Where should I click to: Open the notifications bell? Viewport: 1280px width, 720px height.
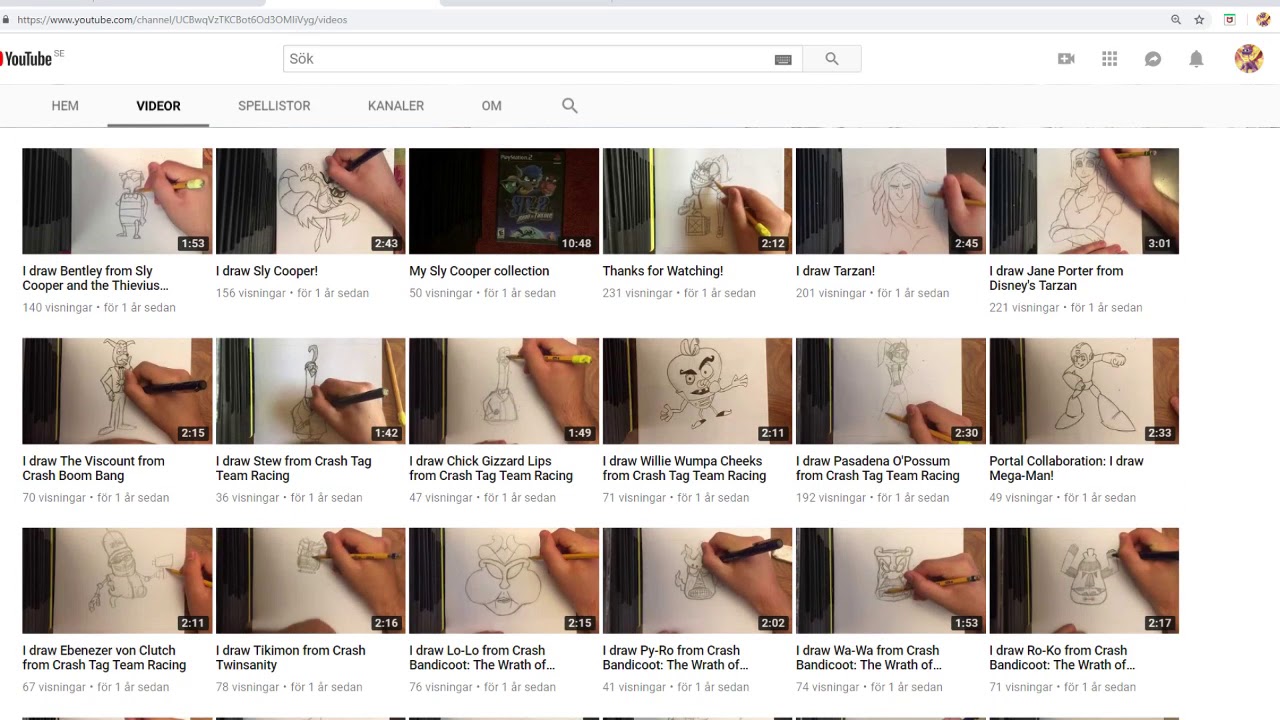point(1196,59)
